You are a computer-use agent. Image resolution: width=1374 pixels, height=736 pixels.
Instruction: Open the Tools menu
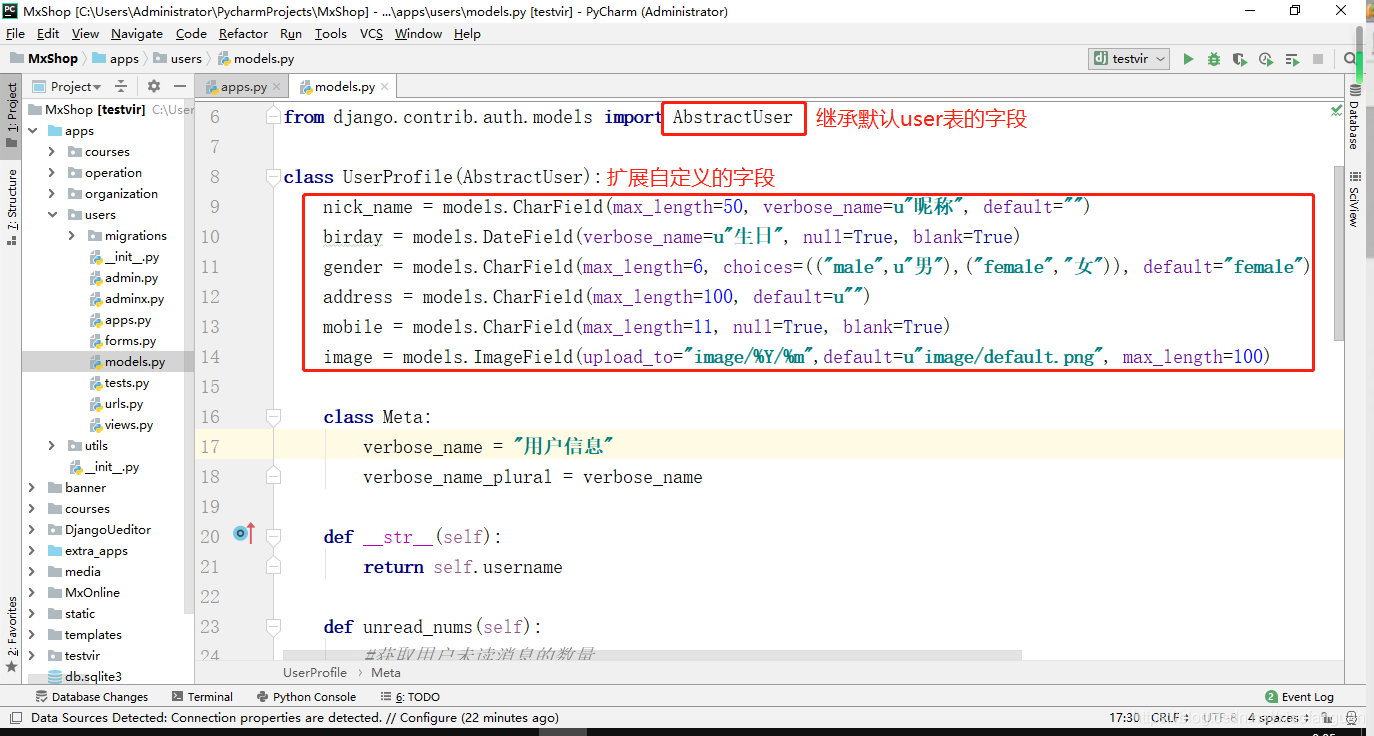(330, 33)
